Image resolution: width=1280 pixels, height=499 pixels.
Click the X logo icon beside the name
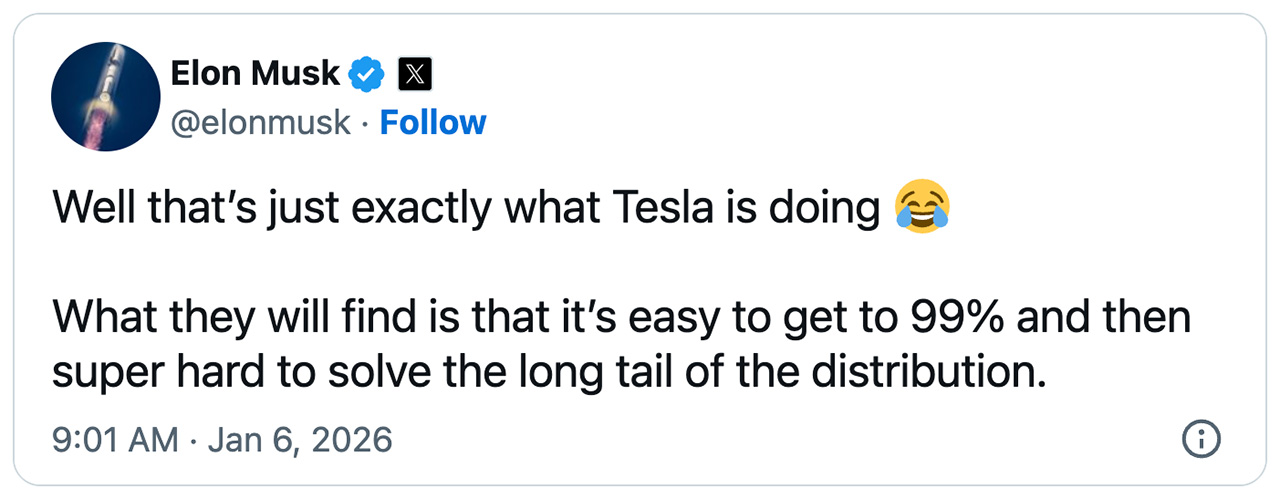[415, 74]
